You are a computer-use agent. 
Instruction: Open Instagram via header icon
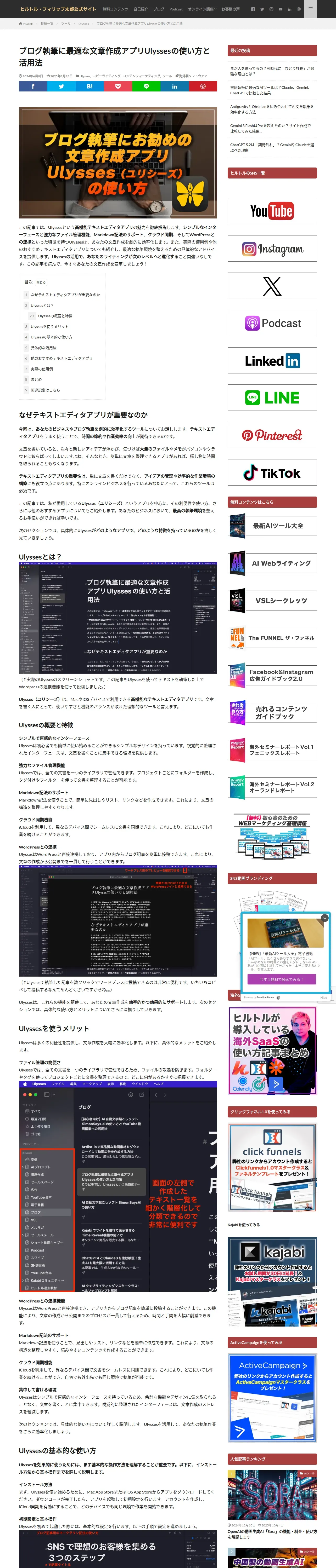point(271,9)
